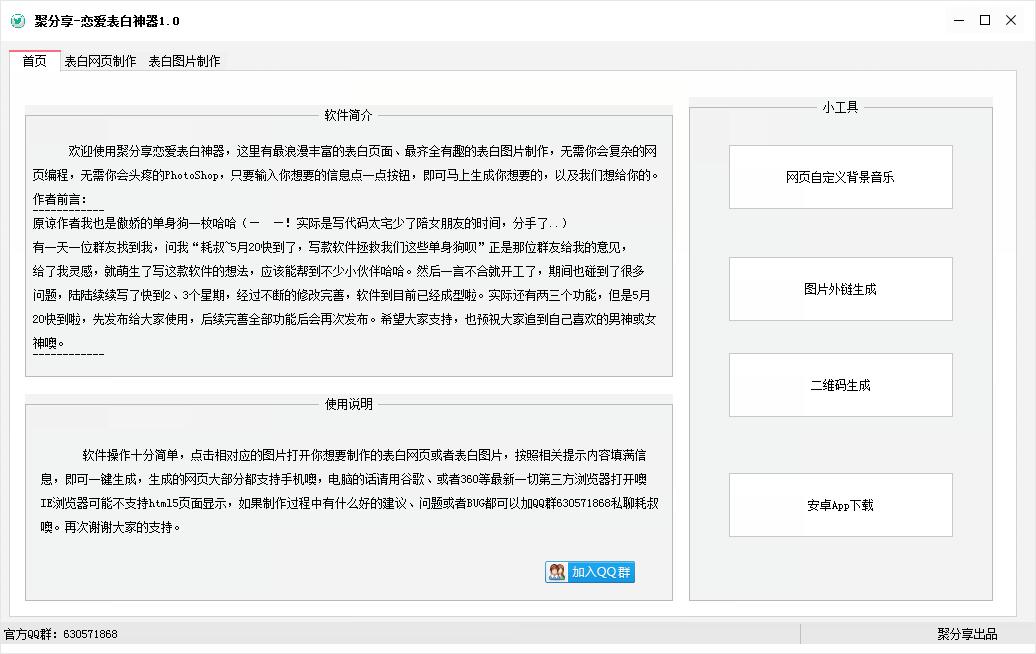
Task: Select the 首页 tab
Action: (34, 60)
